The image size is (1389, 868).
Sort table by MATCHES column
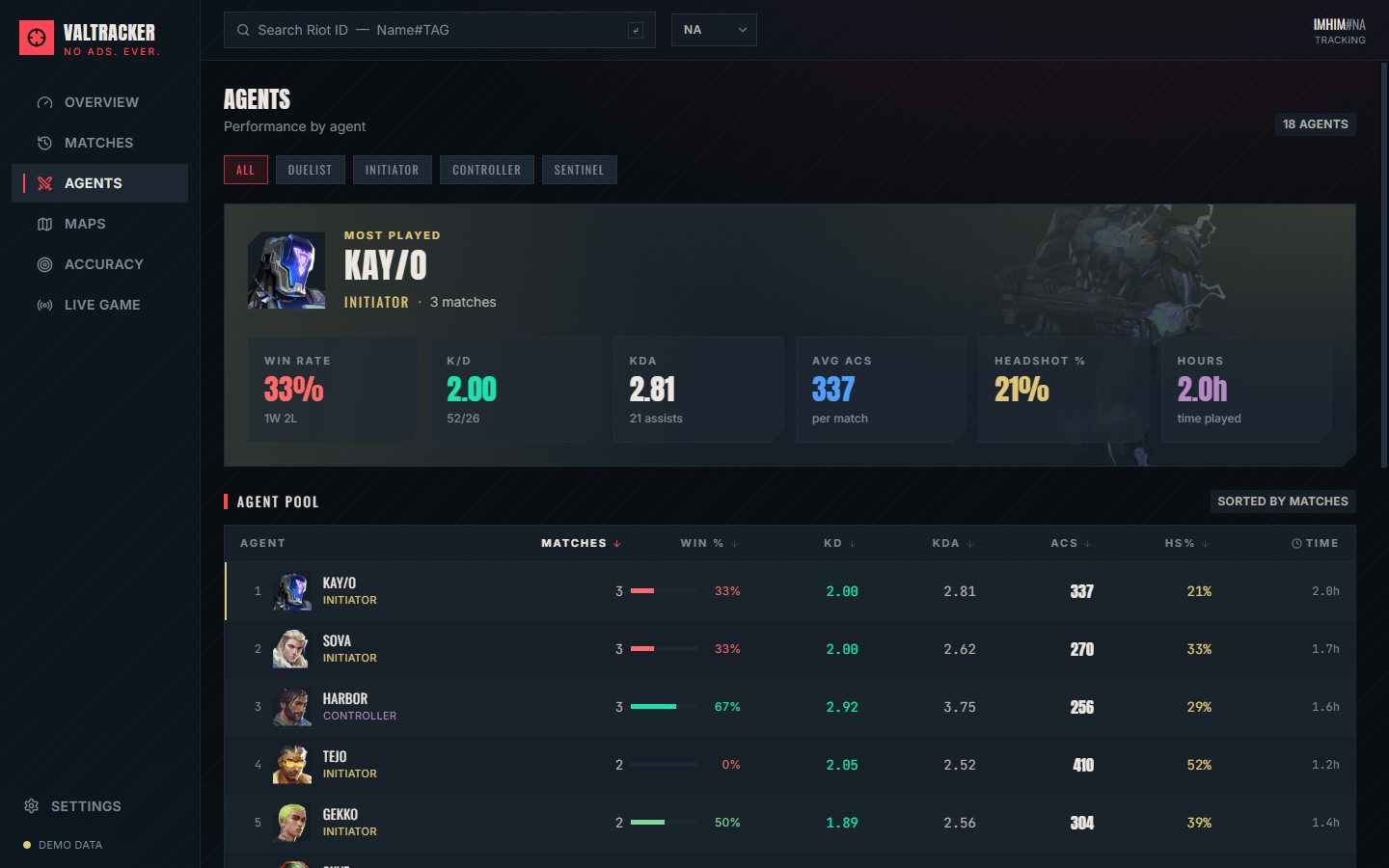point(581,543)
